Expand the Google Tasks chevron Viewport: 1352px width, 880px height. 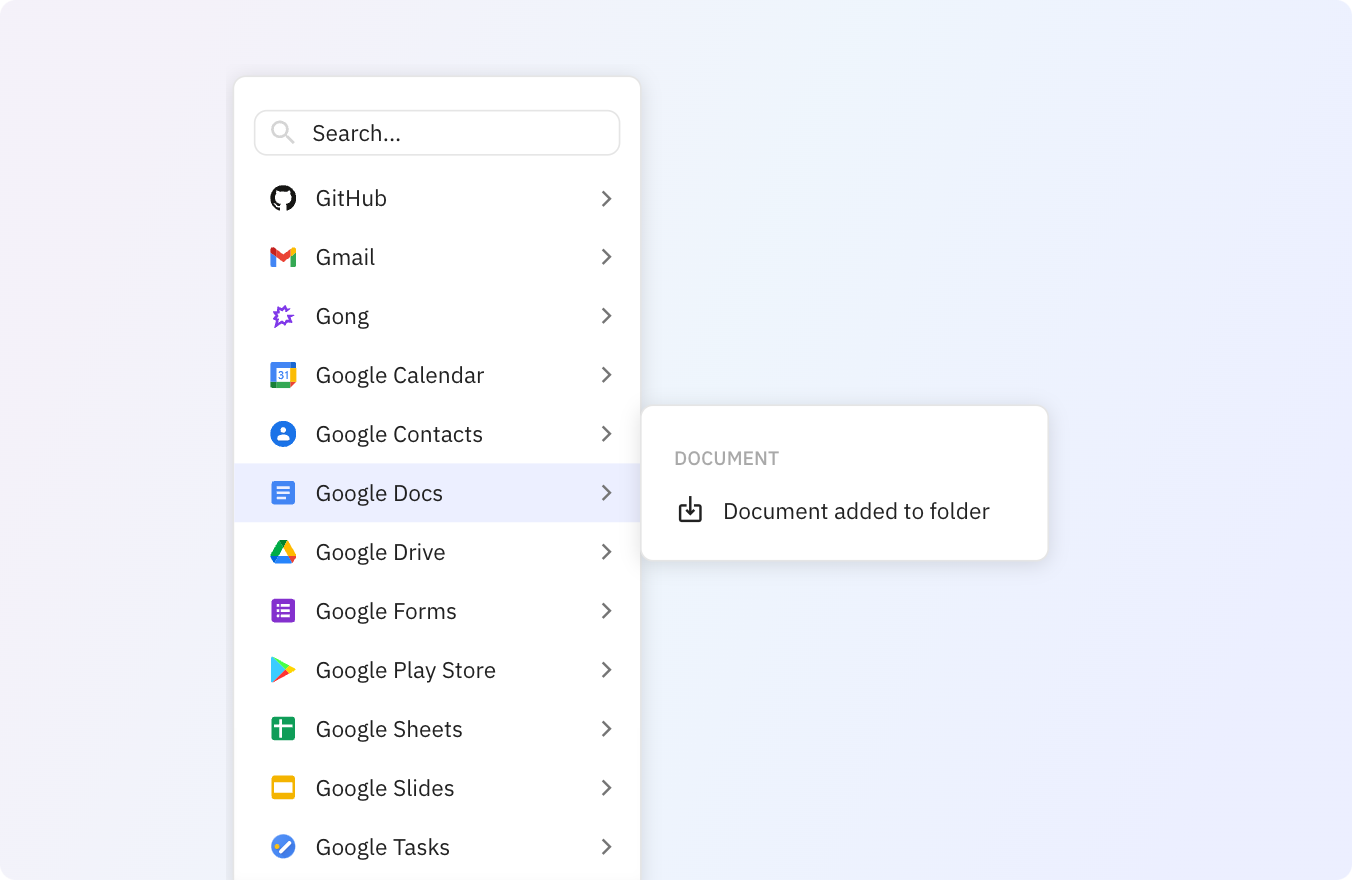[606, 847]
